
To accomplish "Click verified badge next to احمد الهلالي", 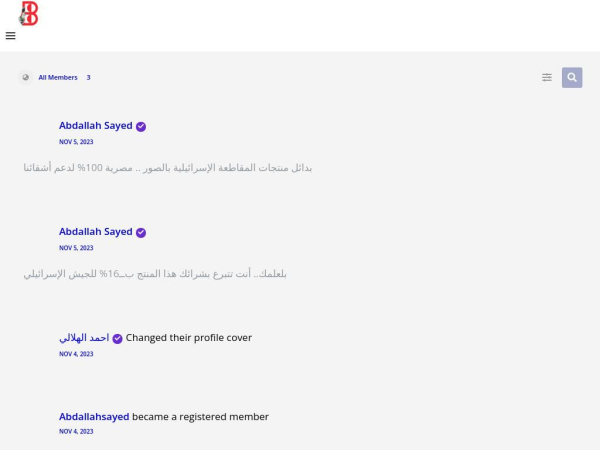I will tap(117, 338).
